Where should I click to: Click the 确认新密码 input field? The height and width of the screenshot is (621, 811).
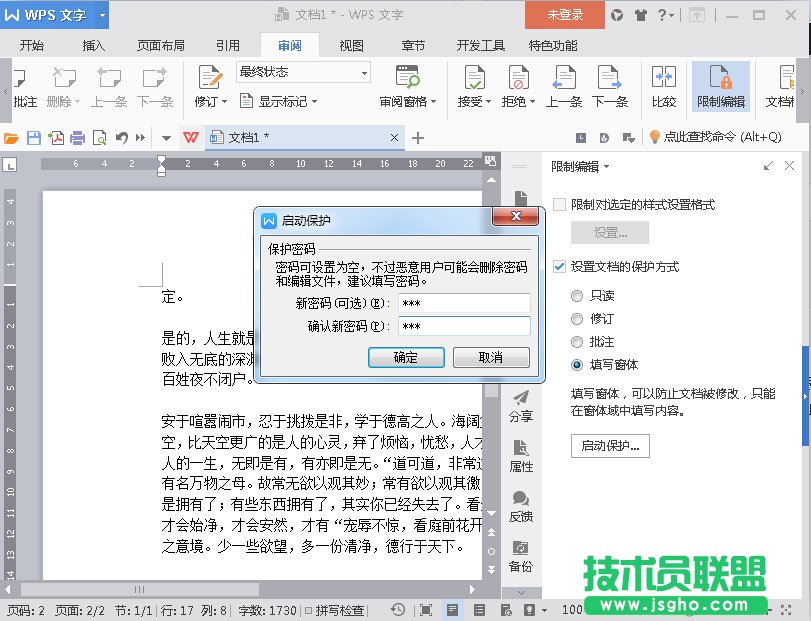463,326
